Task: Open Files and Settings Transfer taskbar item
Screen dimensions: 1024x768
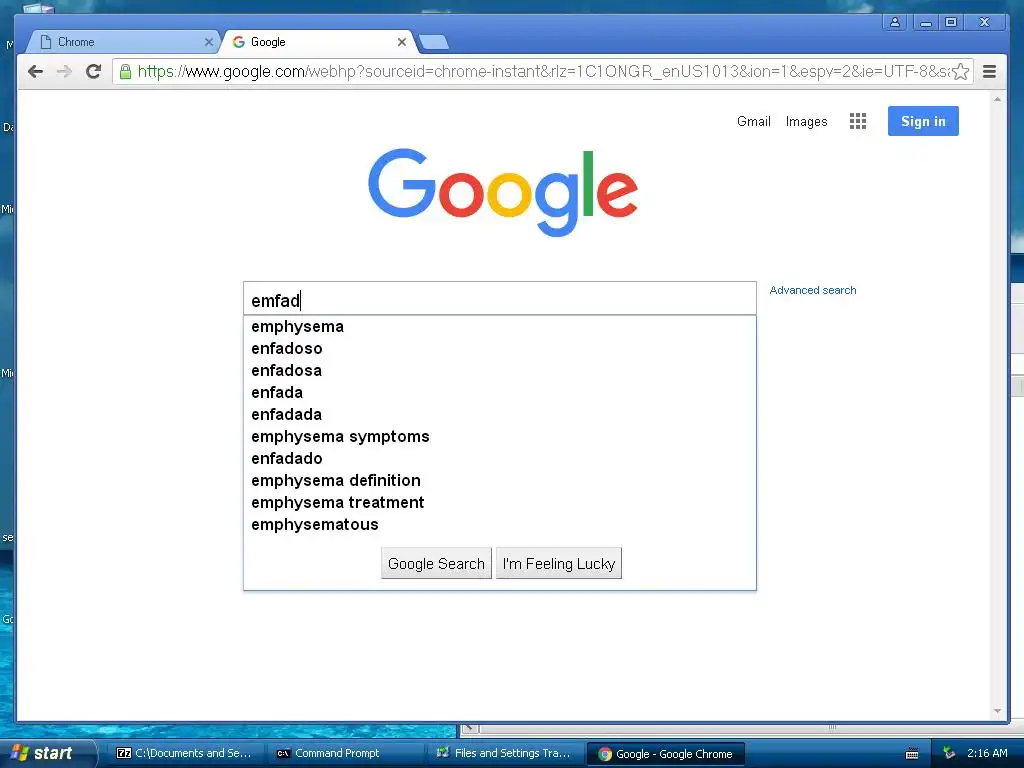Action: 505,754
